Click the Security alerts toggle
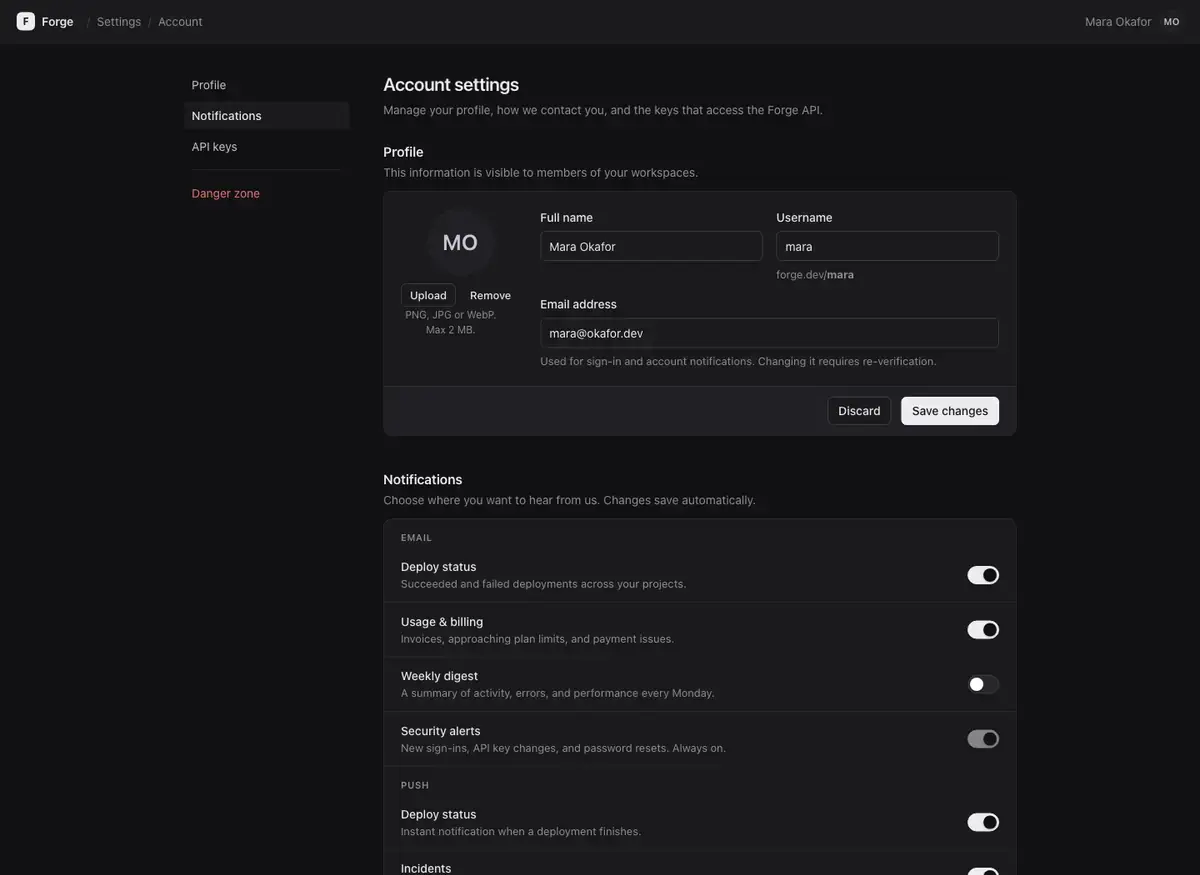1200x875 pixels. coord(983,739)
